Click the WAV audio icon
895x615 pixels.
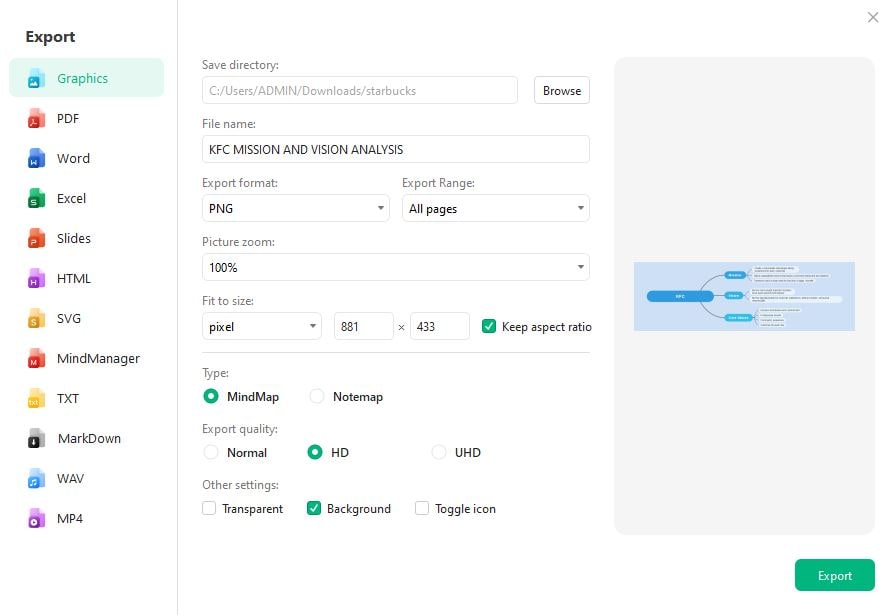(x=35, y=479)
